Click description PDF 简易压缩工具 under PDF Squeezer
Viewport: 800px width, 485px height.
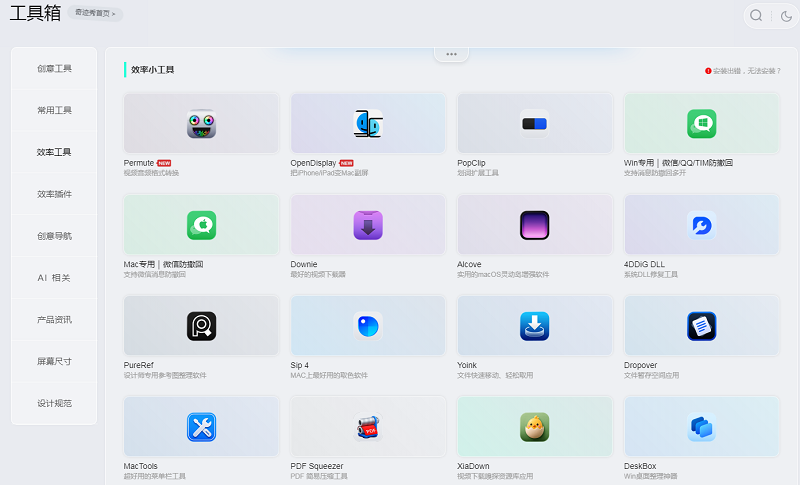click(319, 476)
